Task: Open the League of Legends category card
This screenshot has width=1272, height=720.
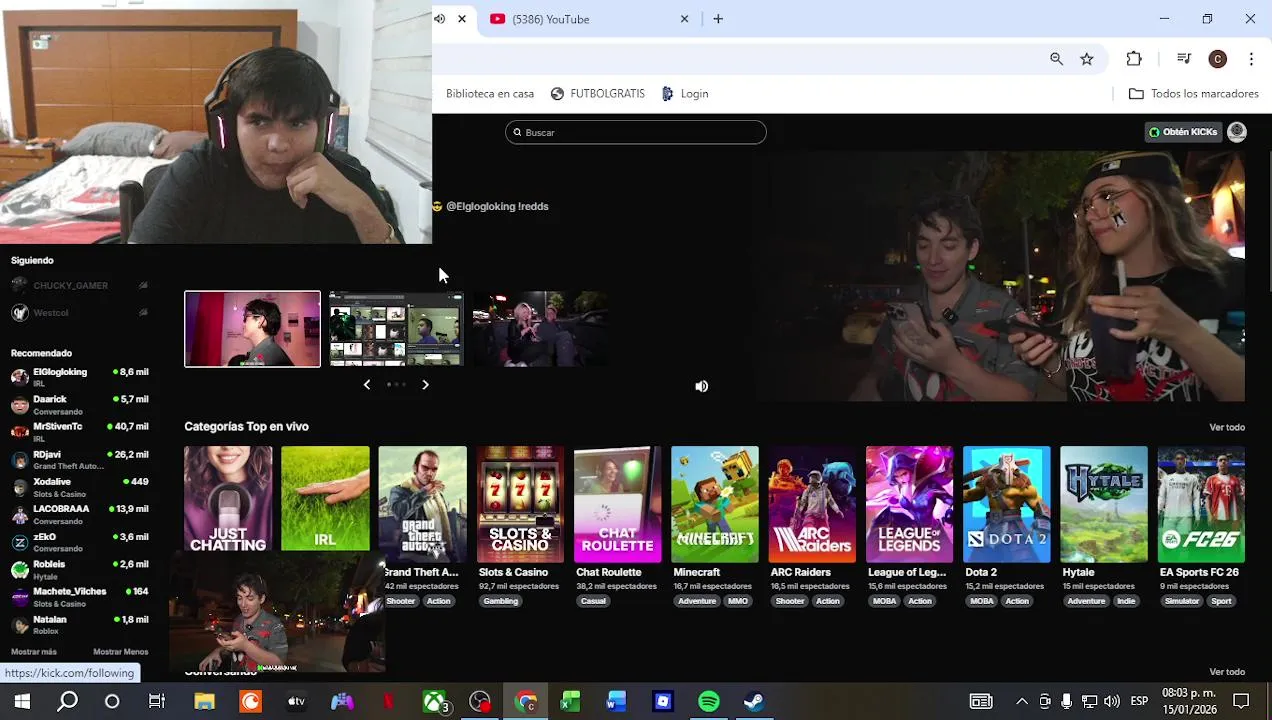Action: [909, 505]
